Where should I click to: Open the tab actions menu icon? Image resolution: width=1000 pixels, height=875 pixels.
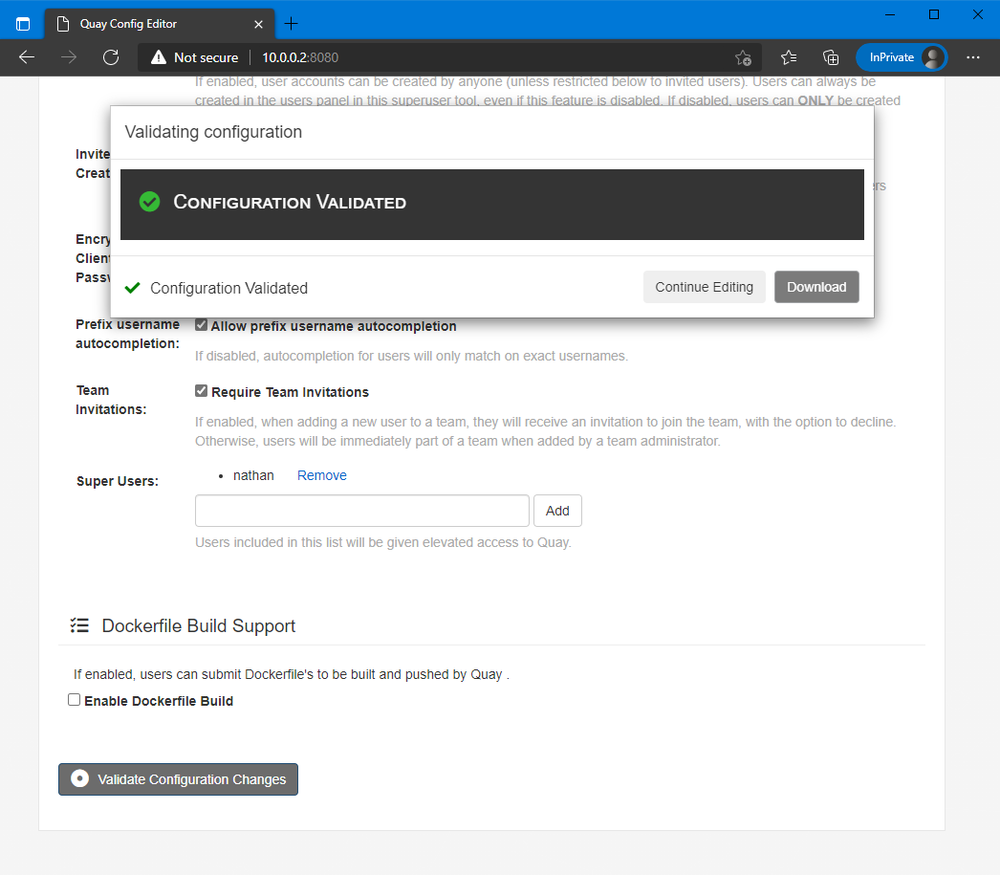coord(23,24)
